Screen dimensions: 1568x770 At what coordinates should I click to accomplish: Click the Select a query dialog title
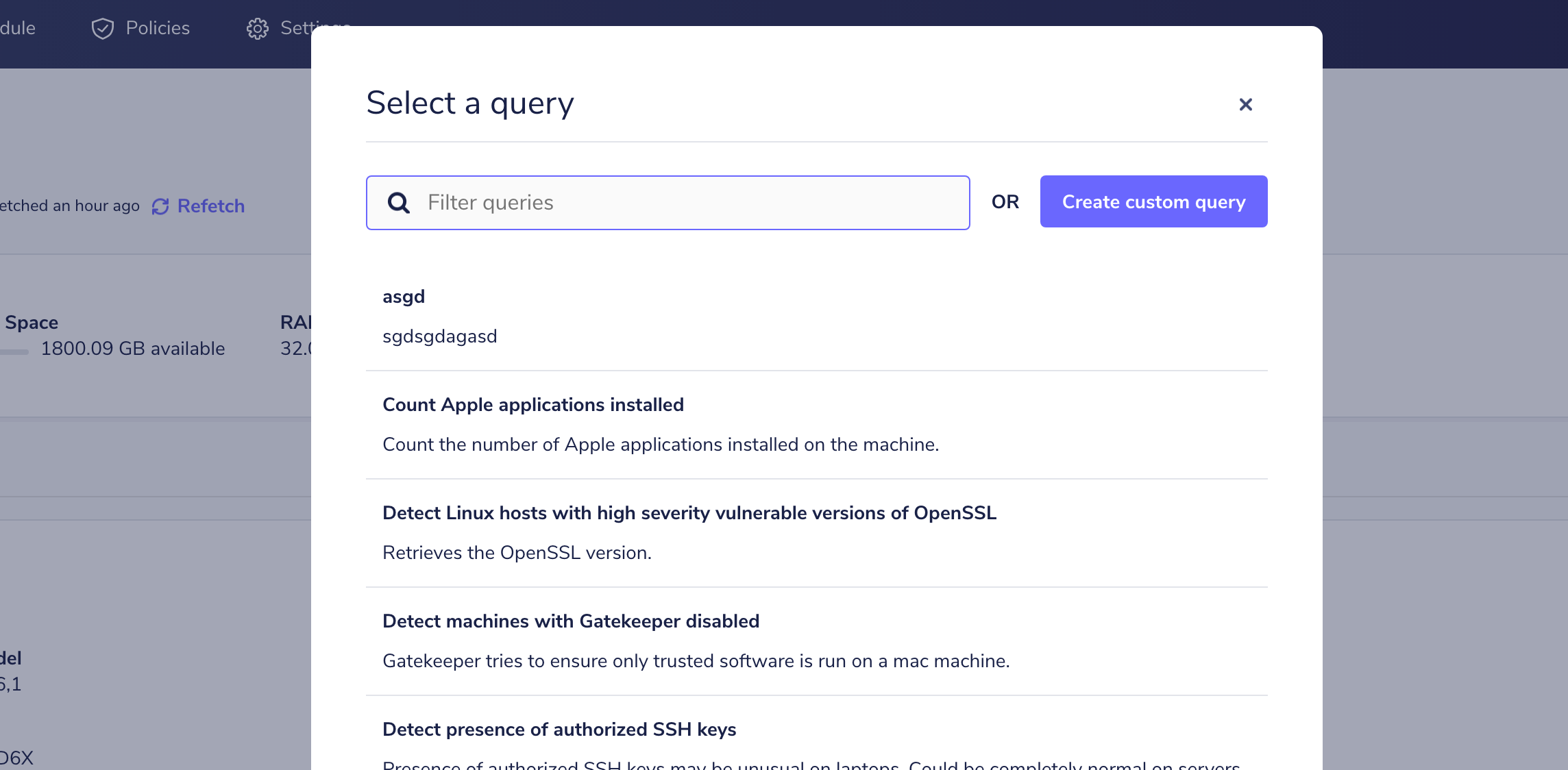(470, 103)
